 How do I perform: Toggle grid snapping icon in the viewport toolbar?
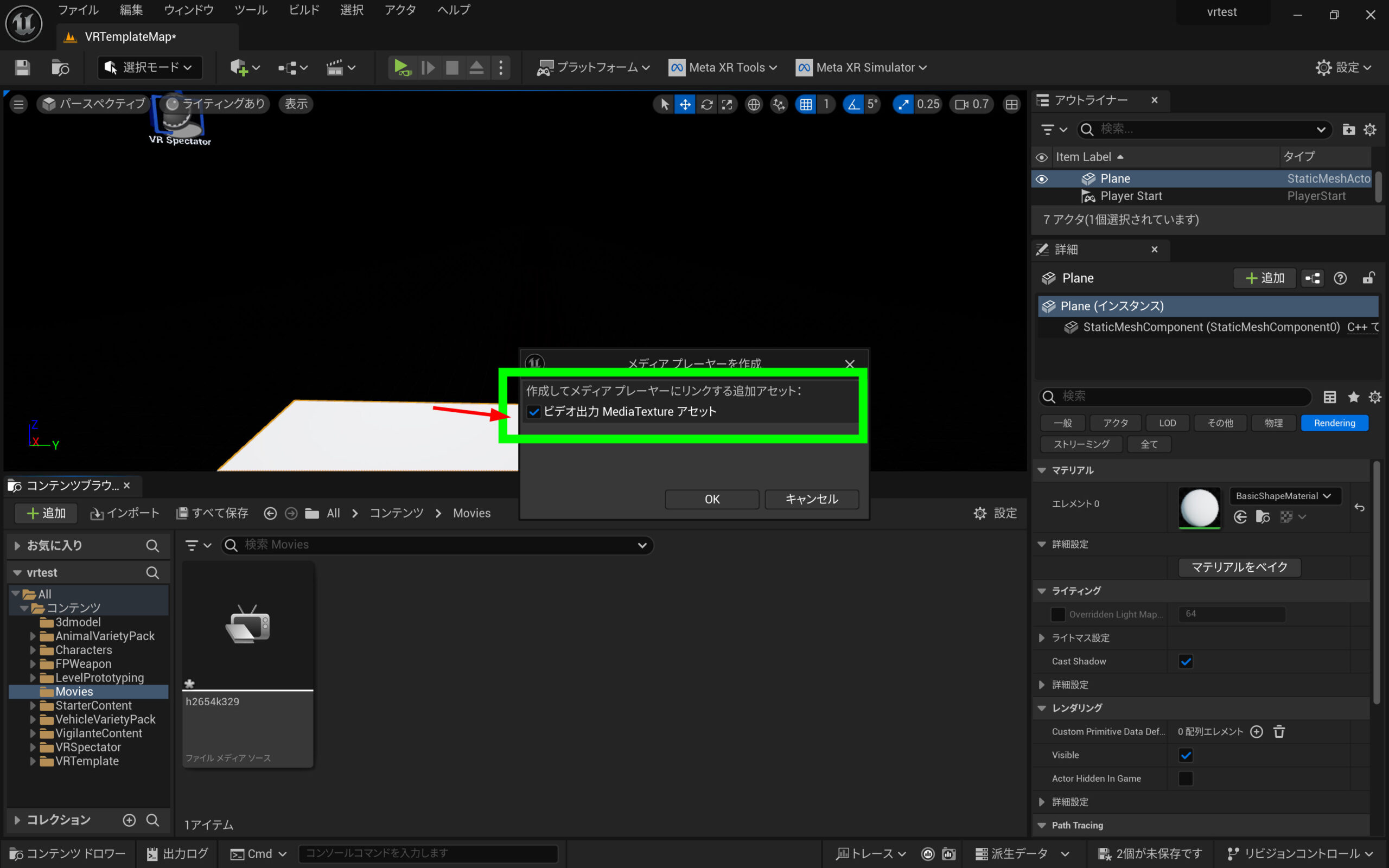tap(806, 104)
